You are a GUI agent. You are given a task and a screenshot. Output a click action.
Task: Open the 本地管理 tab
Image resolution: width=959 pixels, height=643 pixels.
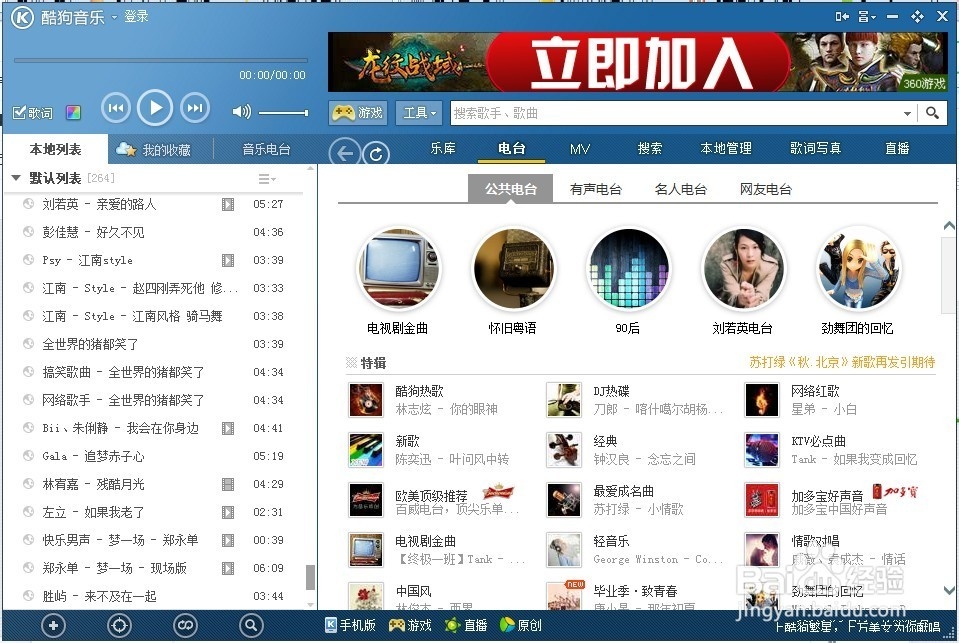coord(726,149)
